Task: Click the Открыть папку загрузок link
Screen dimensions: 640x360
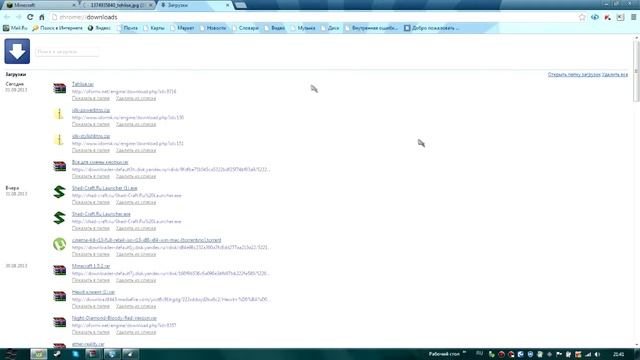Action: (x=574, y=75)
